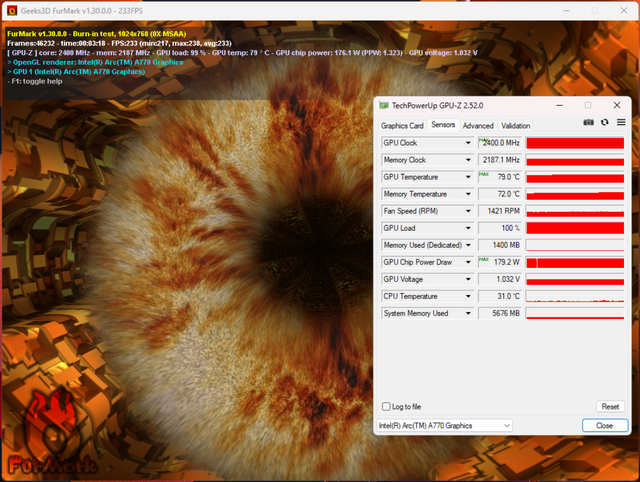
Task: Click the 1400 MB memory used value
Action: click(500, 245)
